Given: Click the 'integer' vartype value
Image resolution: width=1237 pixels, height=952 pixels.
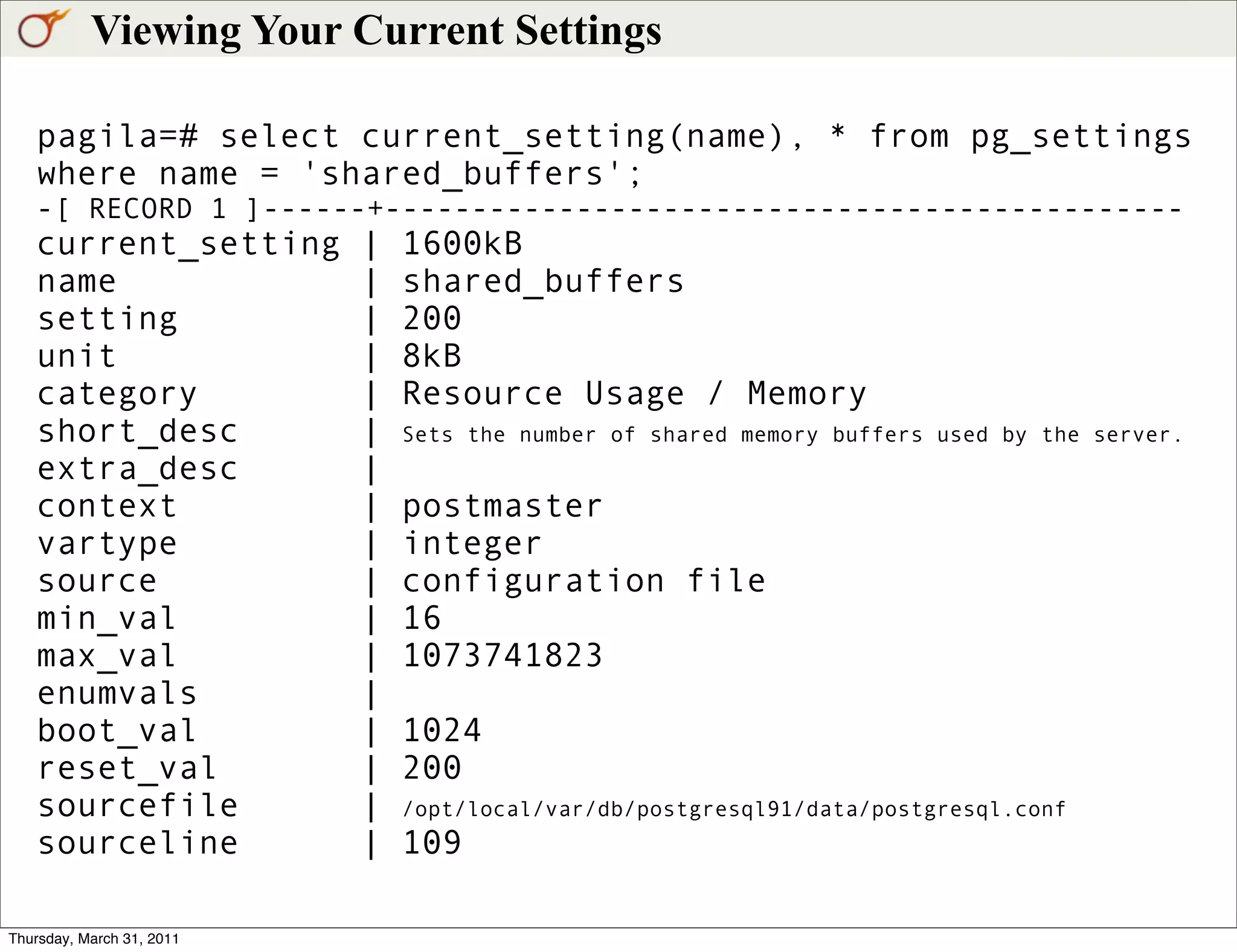Looking at the screenshot, I should click(x=472, y=544).
